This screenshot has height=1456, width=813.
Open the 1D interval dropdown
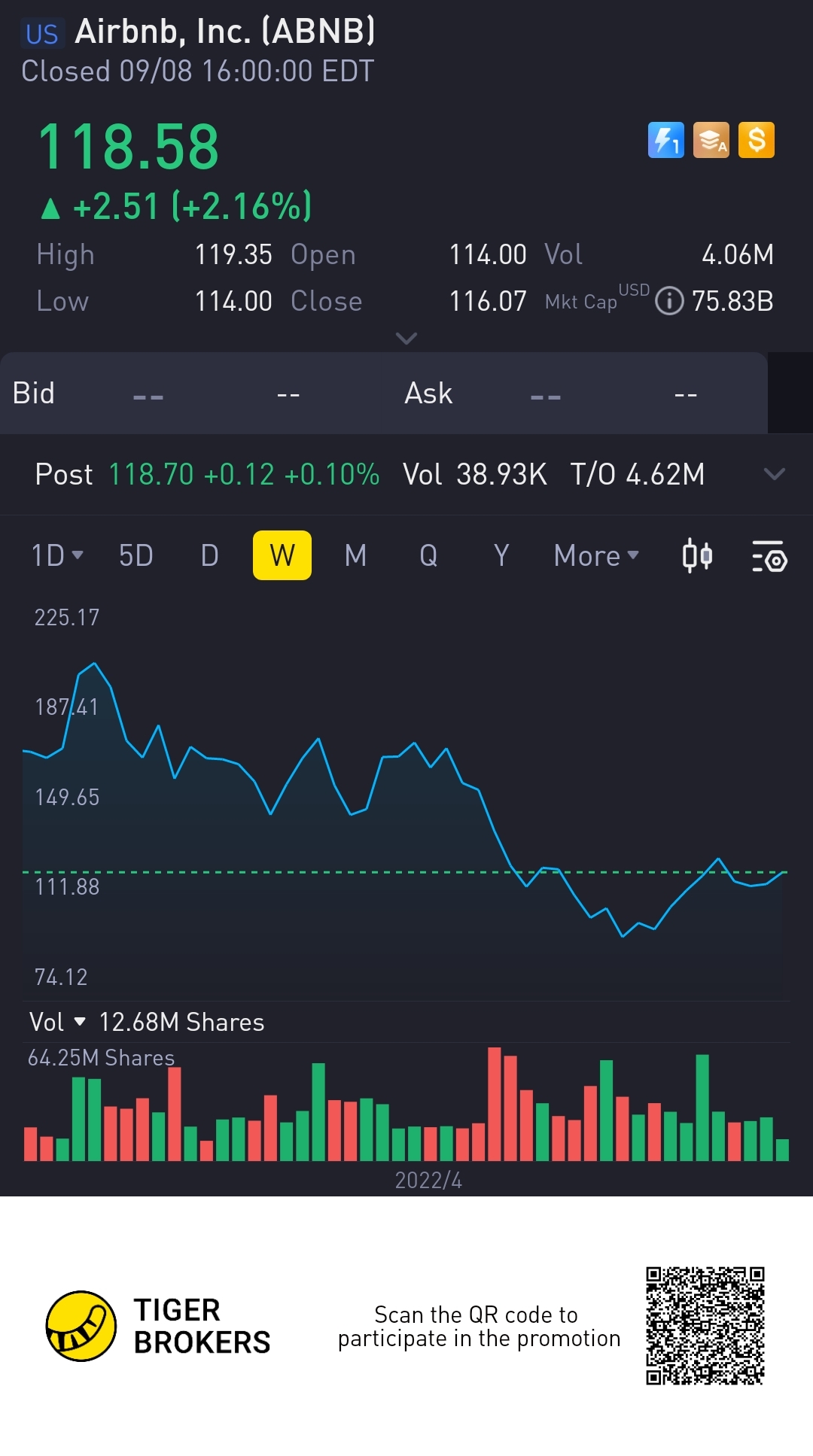point(57,556)
